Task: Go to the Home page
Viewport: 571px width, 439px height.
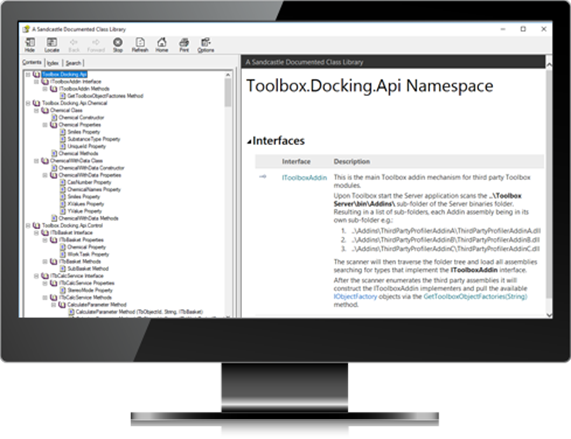Action: coord(162,45)
